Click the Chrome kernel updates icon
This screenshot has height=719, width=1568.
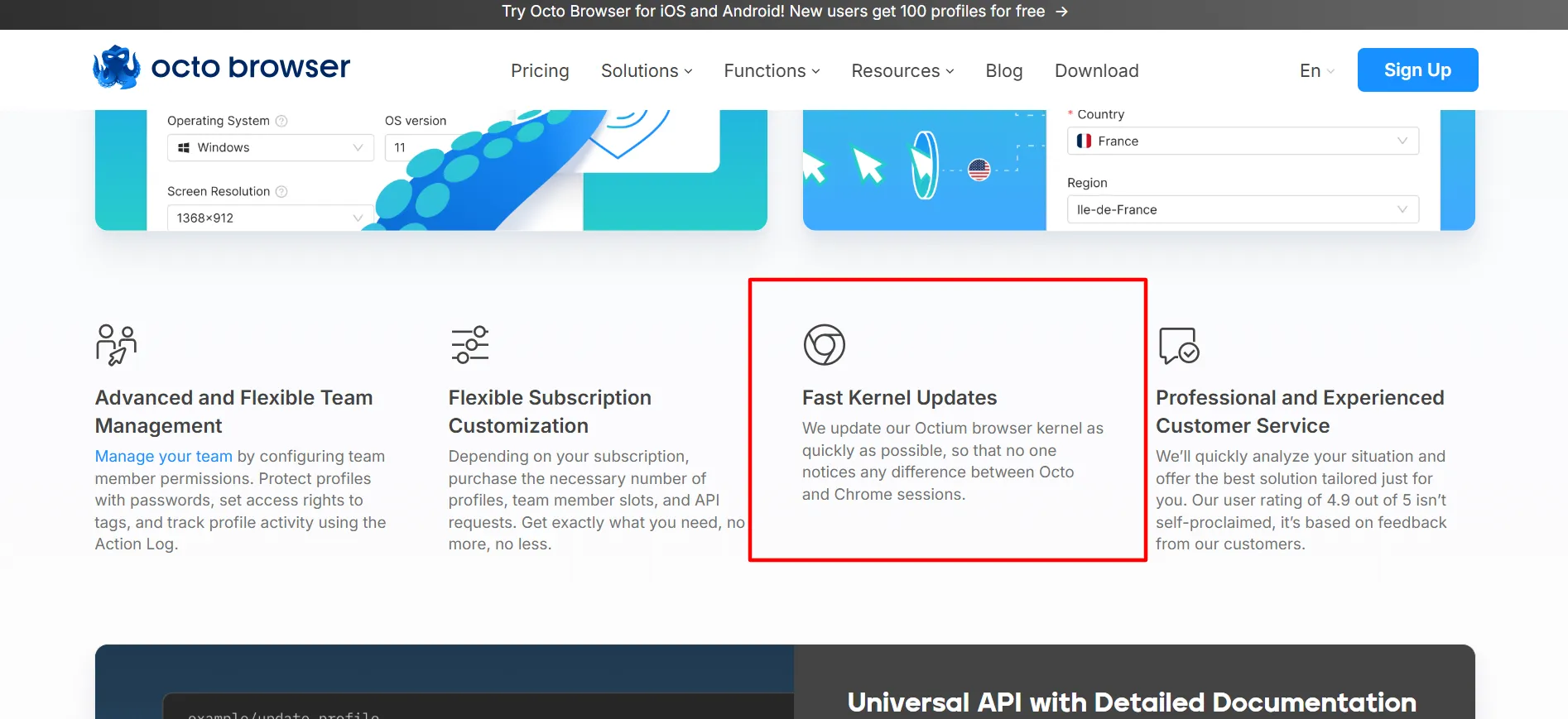824,344
